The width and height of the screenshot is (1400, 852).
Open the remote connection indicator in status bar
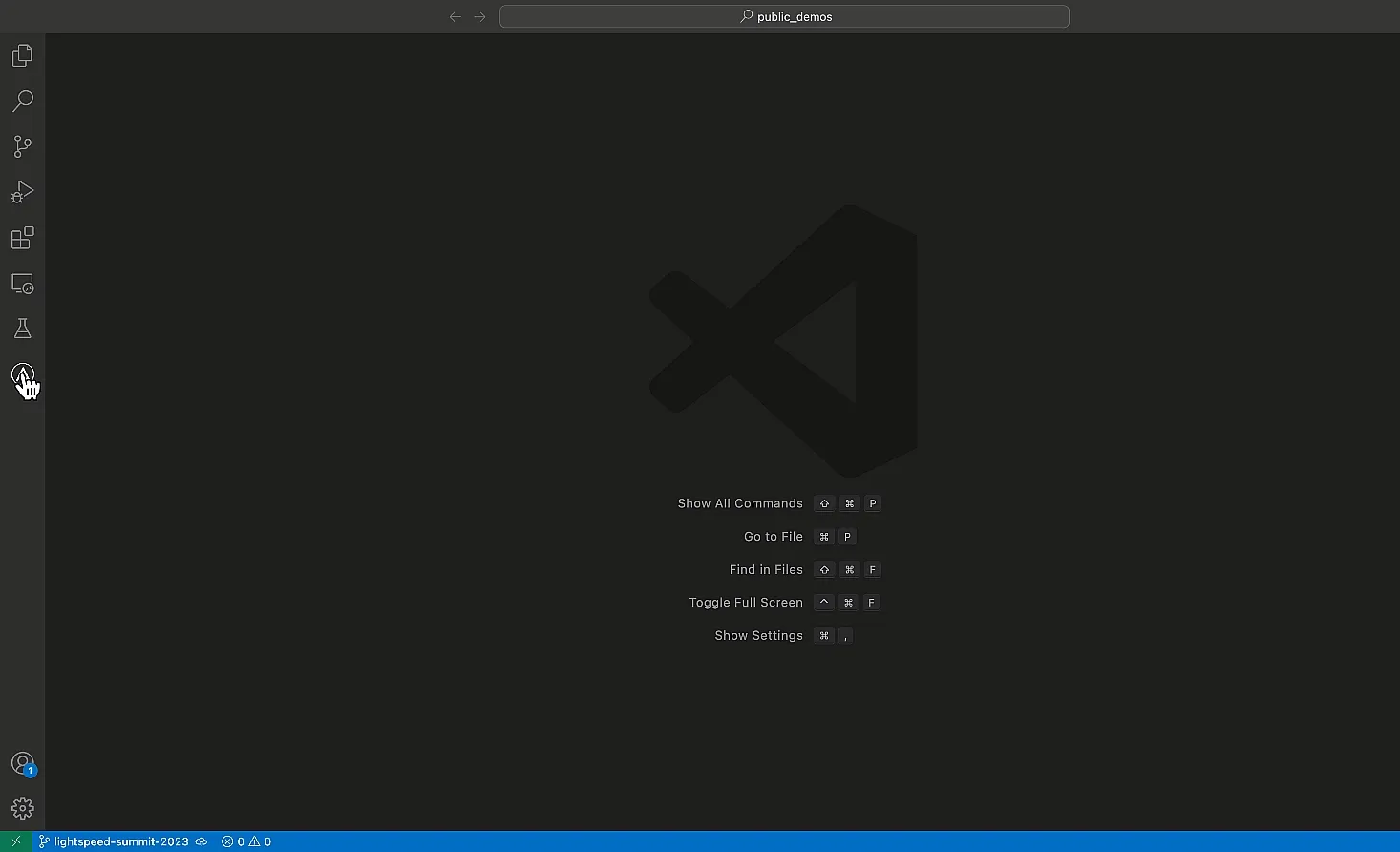click(15, 841)
